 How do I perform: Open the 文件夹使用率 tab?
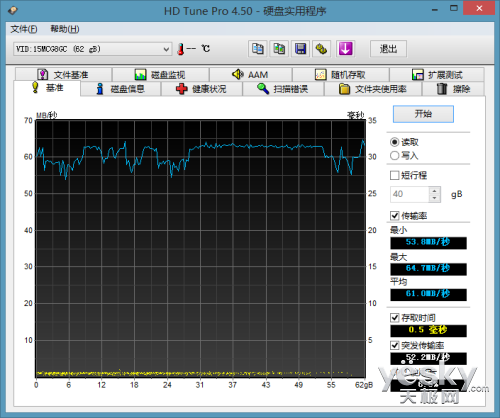pyautogui.click(x=373, y=89)
